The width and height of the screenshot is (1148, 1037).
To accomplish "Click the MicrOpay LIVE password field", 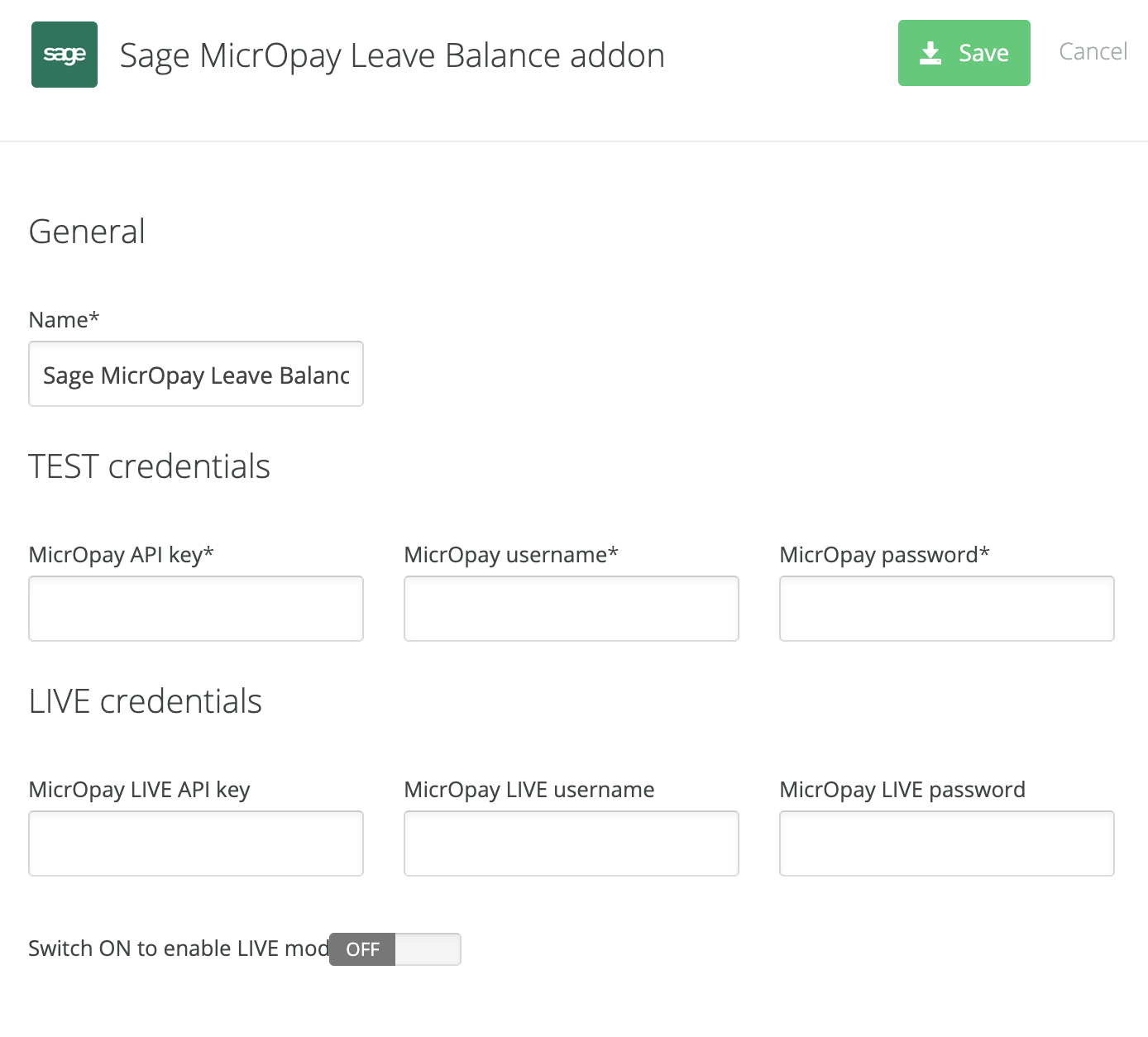I will (947, 843).
